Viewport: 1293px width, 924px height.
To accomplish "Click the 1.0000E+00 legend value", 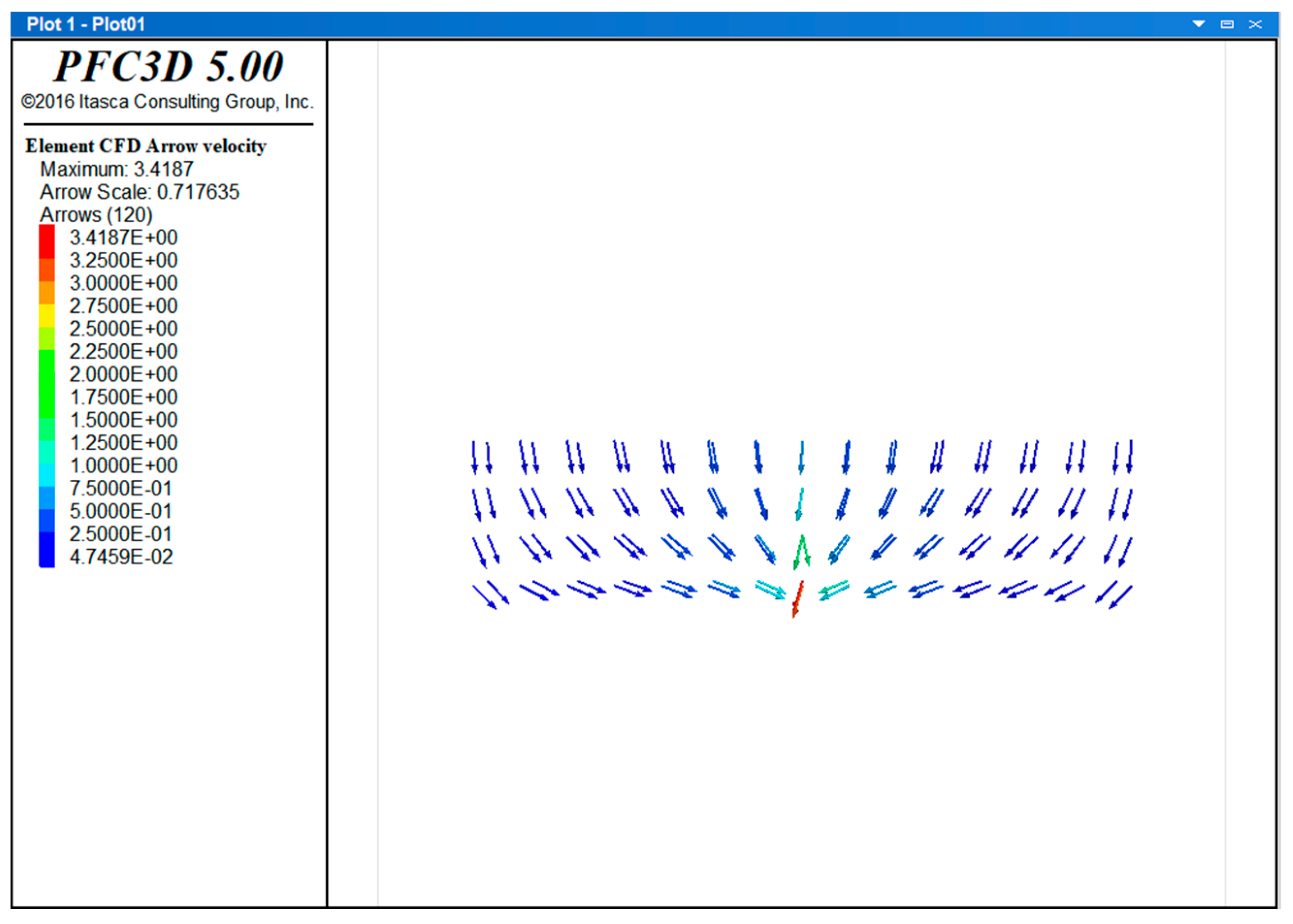I will (124, 465).
